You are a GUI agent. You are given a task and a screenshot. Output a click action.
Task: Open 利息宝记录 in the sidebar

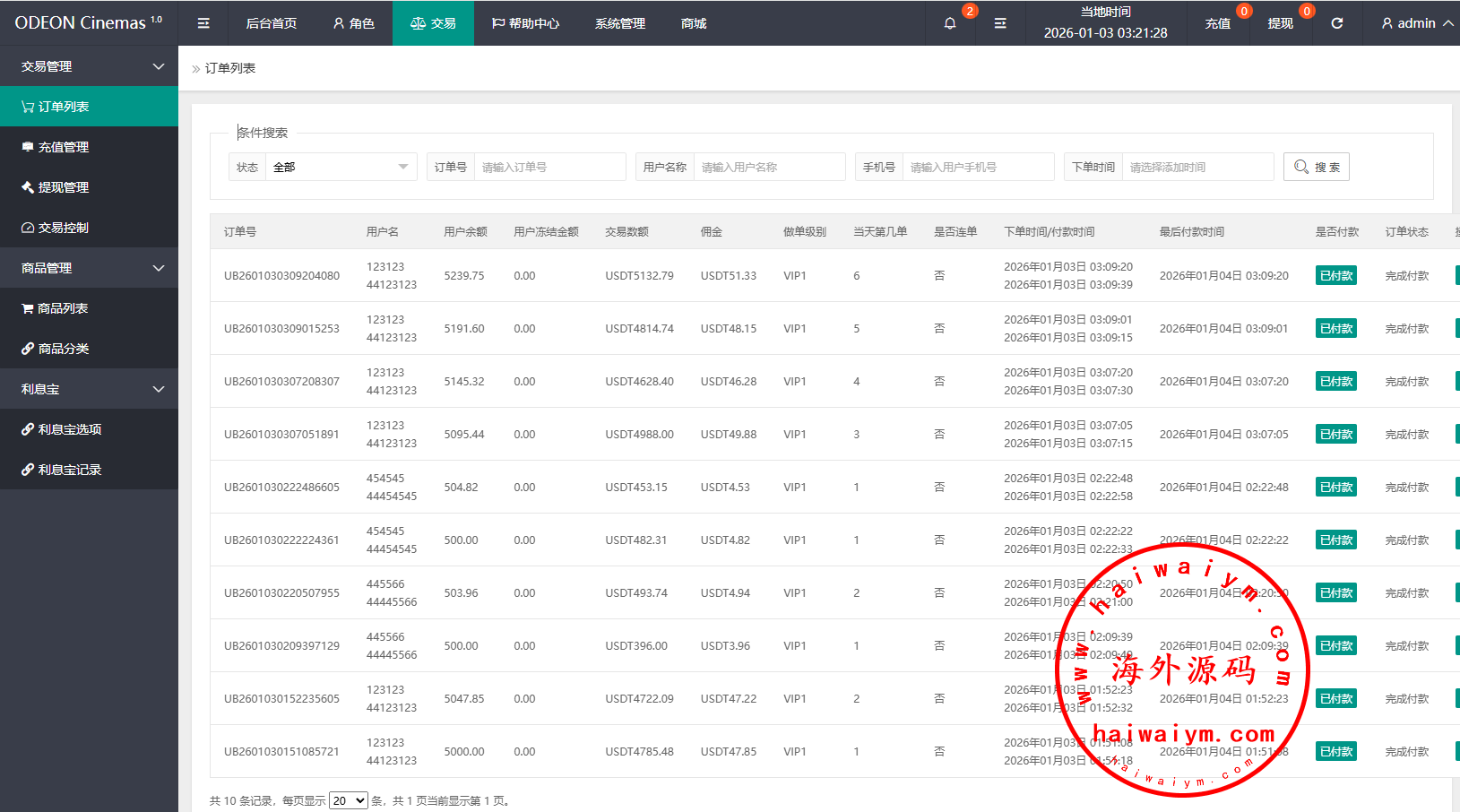click(x=69, y=470)
